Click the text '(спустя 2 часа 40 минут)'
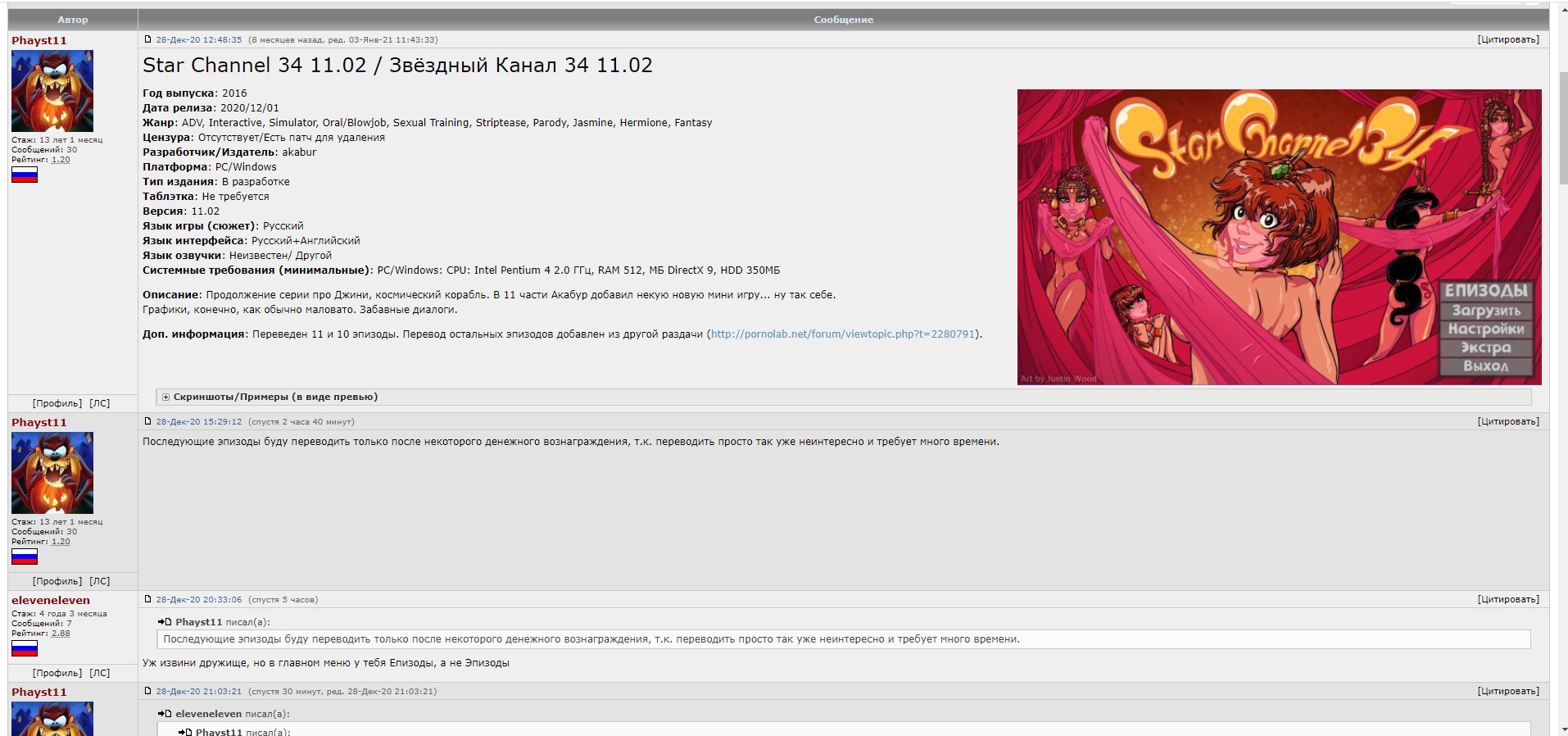The height and width of the screenshot is (736, 1568). pyautogui.click(x=301, y=421)
